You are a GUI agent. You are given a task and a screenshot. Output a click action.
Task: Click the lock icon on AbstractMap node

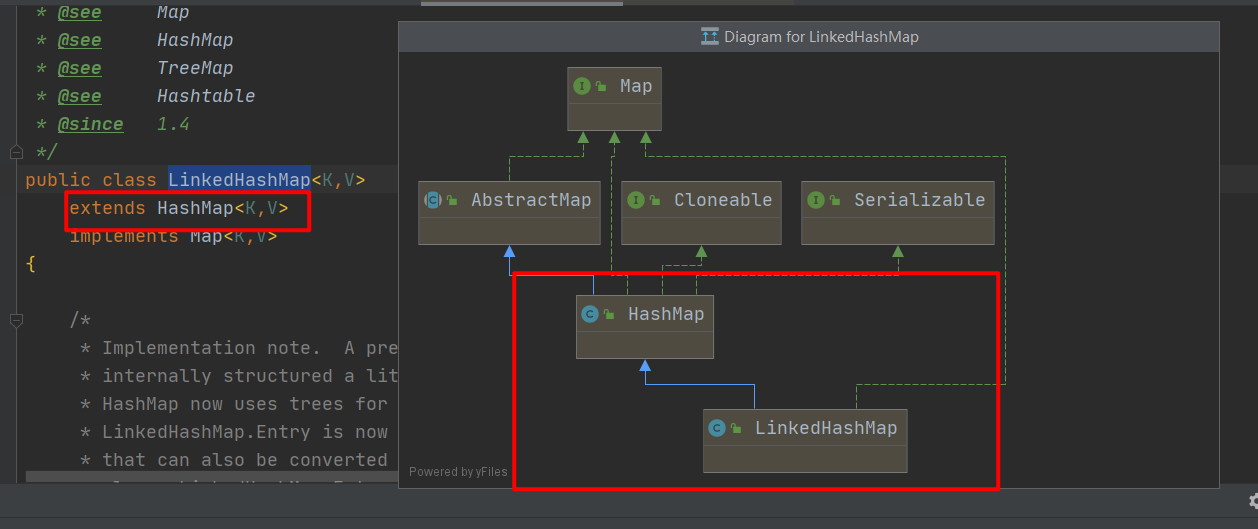pos(453,201)
